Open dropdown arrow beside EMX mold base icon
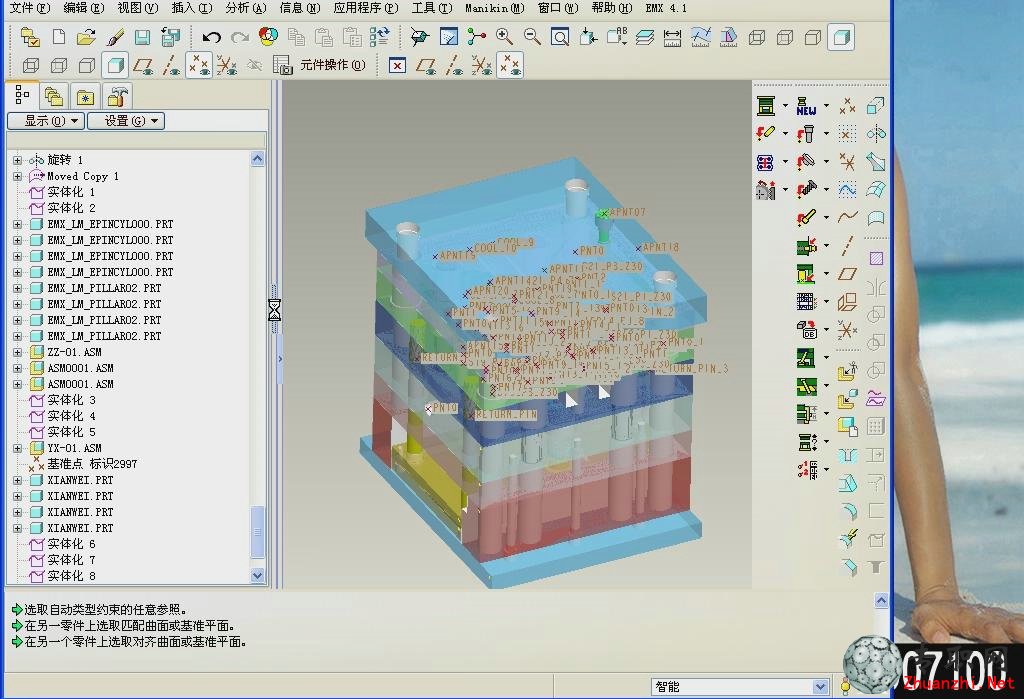The image size is (1024, 699). [x=785, y=105]
